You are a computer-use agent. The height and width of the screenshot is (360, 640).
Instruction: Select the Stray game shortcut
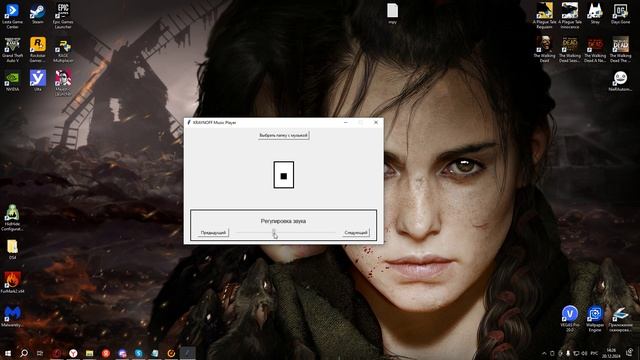pos(595,13)
